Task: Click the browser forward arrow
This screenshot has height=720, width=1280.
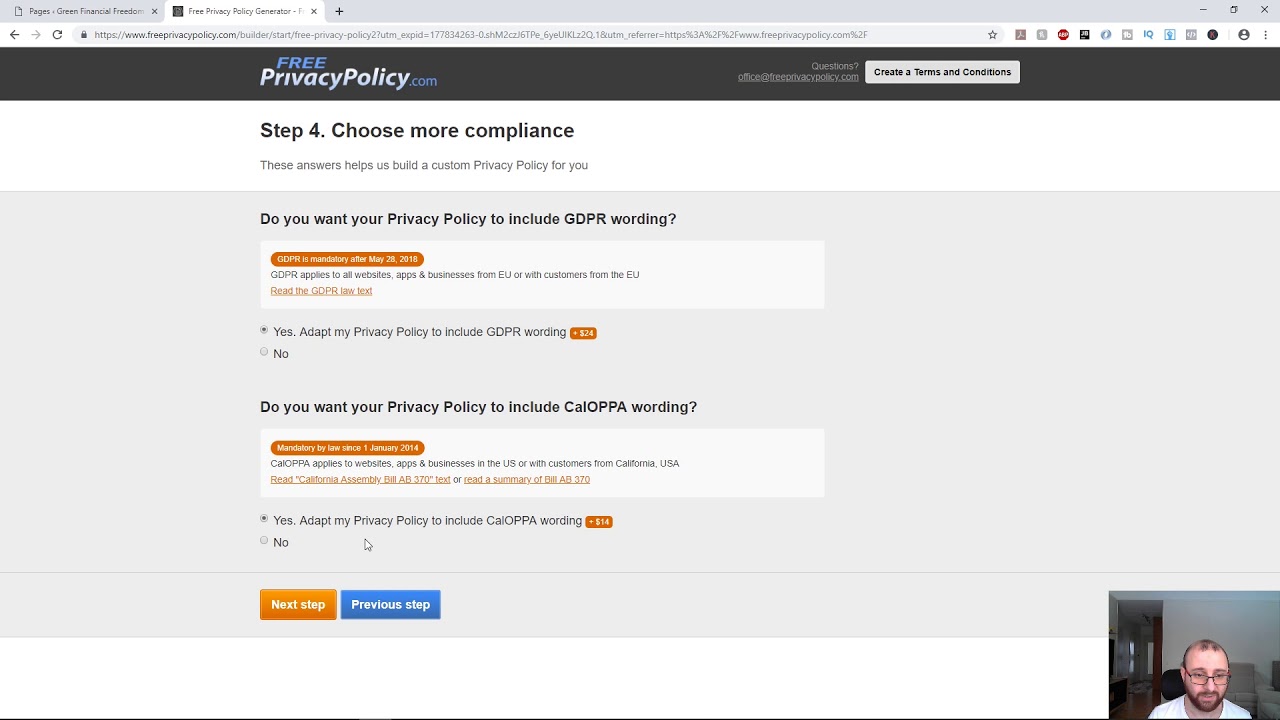Action: (36, 35)
